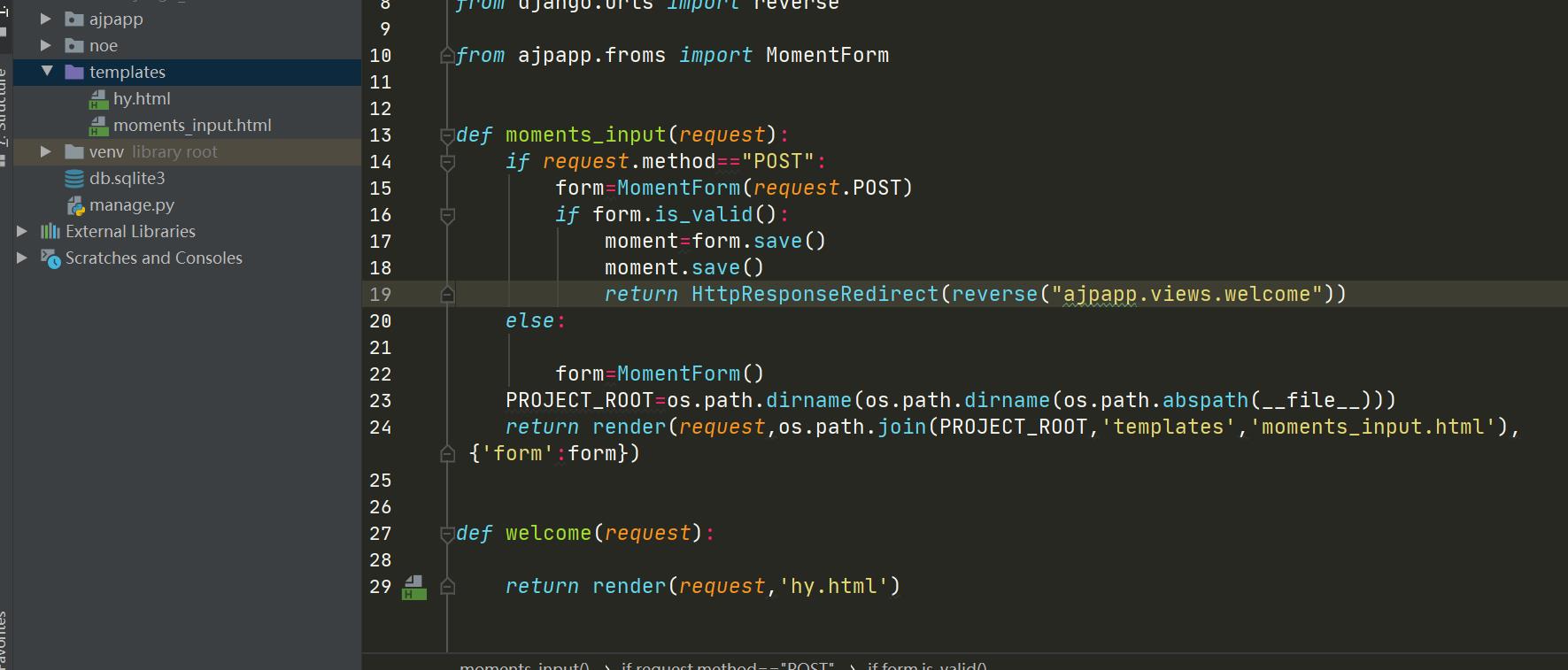Click the db.sqlite3 database icon
This screenshot has height=670, width=1568.
pyautogui.click(x=74, y=178)
